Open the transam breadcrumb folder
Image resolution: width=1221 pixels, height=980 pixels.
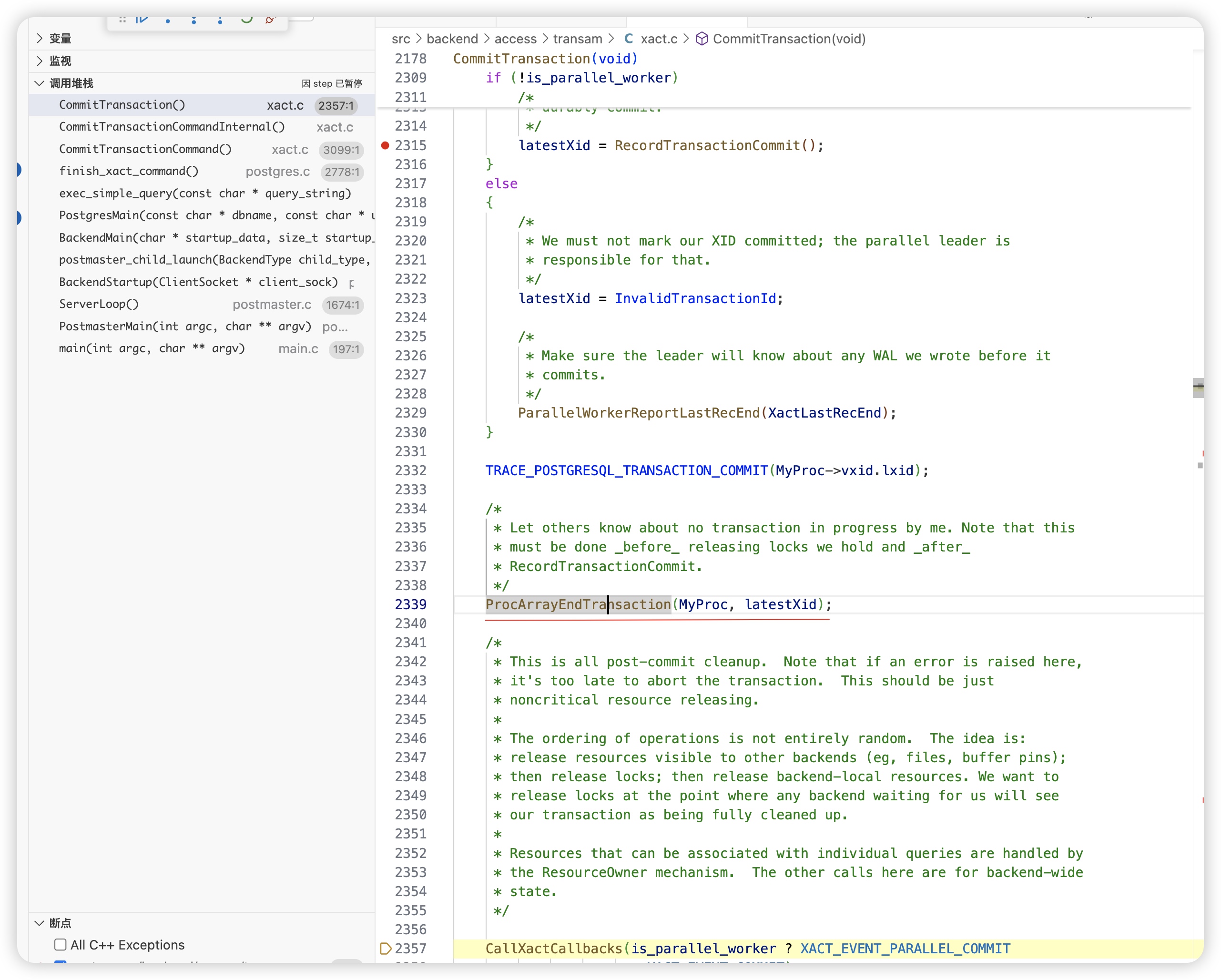pyautogui.click(x=577, y=39)
